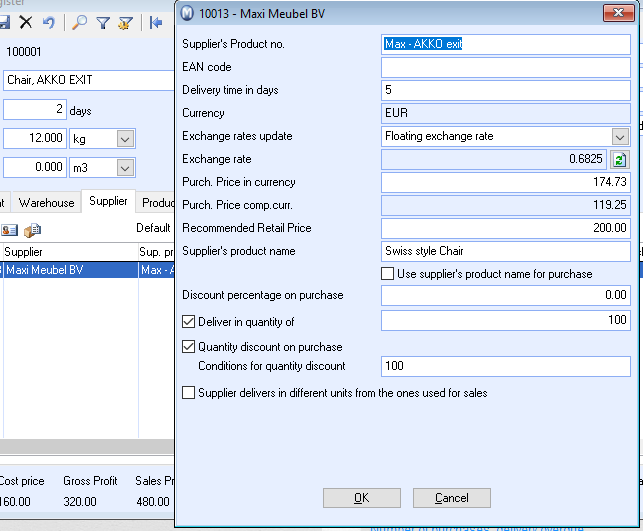The height and width of the screenshot is (531, 643).
Task: Click the Supplier column header
Action: pyautogui.click(x=71, y=252)
